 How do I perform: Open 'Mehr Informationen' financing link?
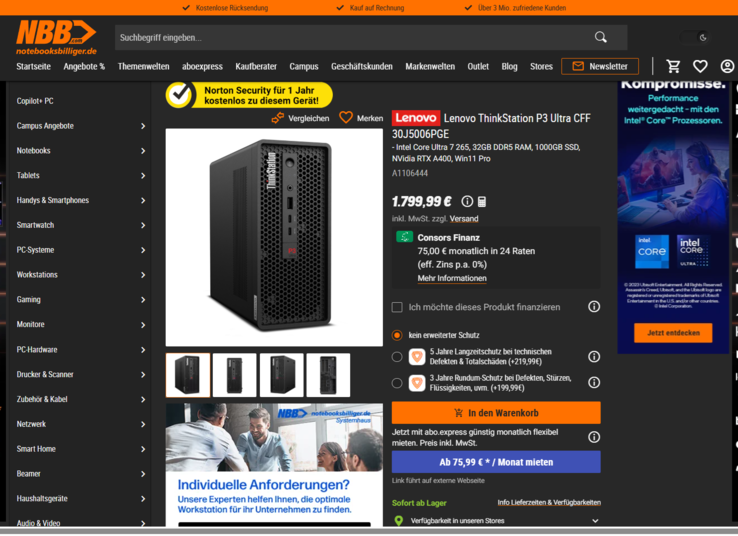click(x=452, y=278)
